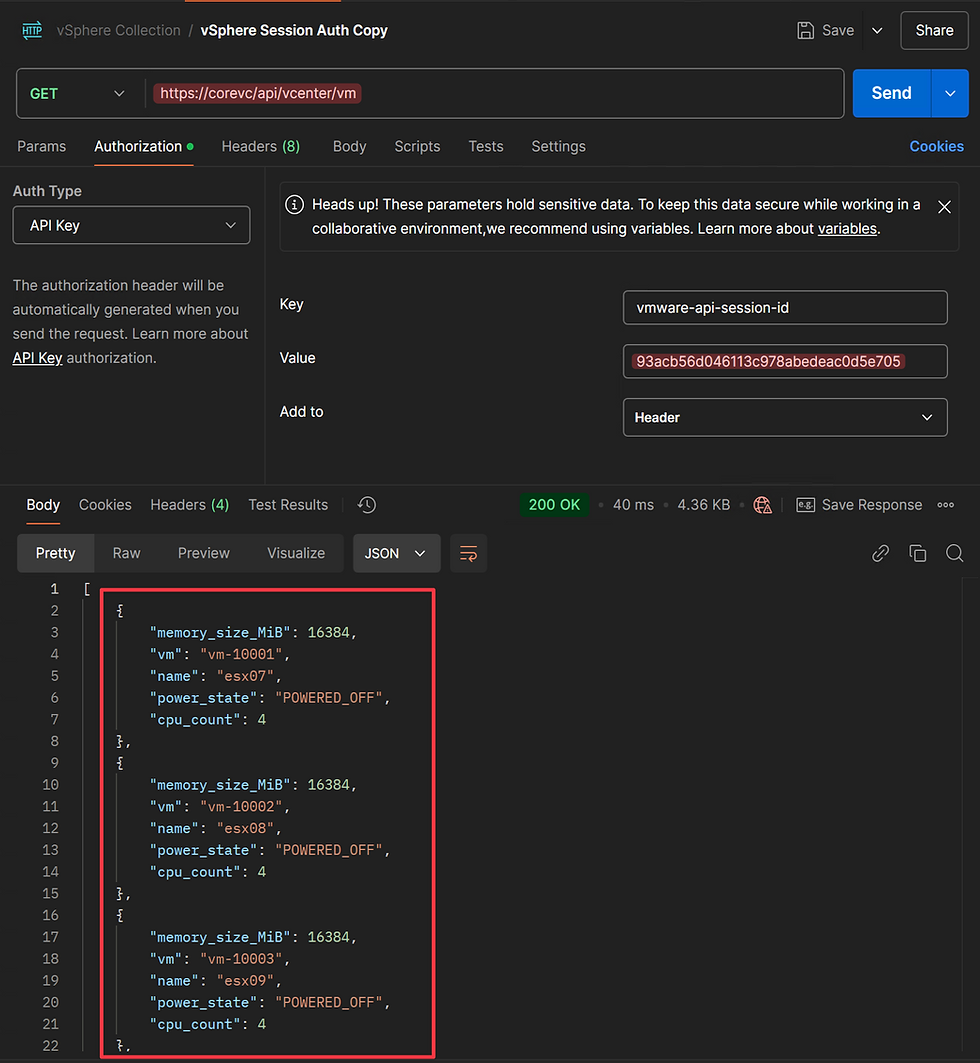Expand the Save options arrow
The image size is (980, 1063).
pyautogui.click(x=877, y=31)
